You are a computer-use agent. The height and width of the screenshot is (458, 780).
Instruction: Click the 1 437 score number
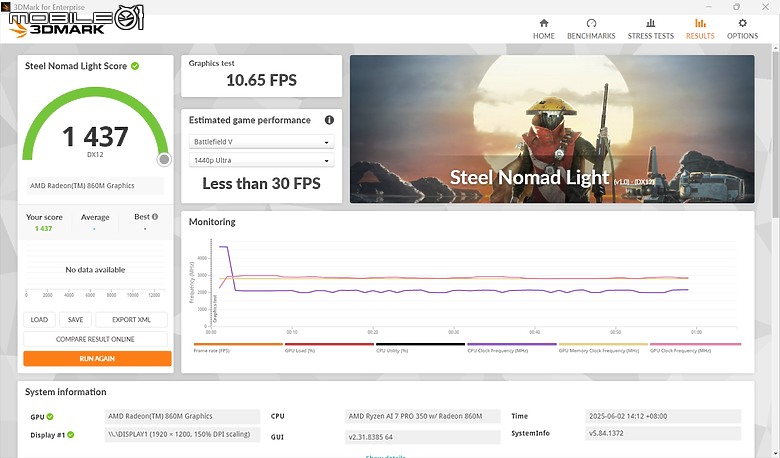[x=95, y=136]
